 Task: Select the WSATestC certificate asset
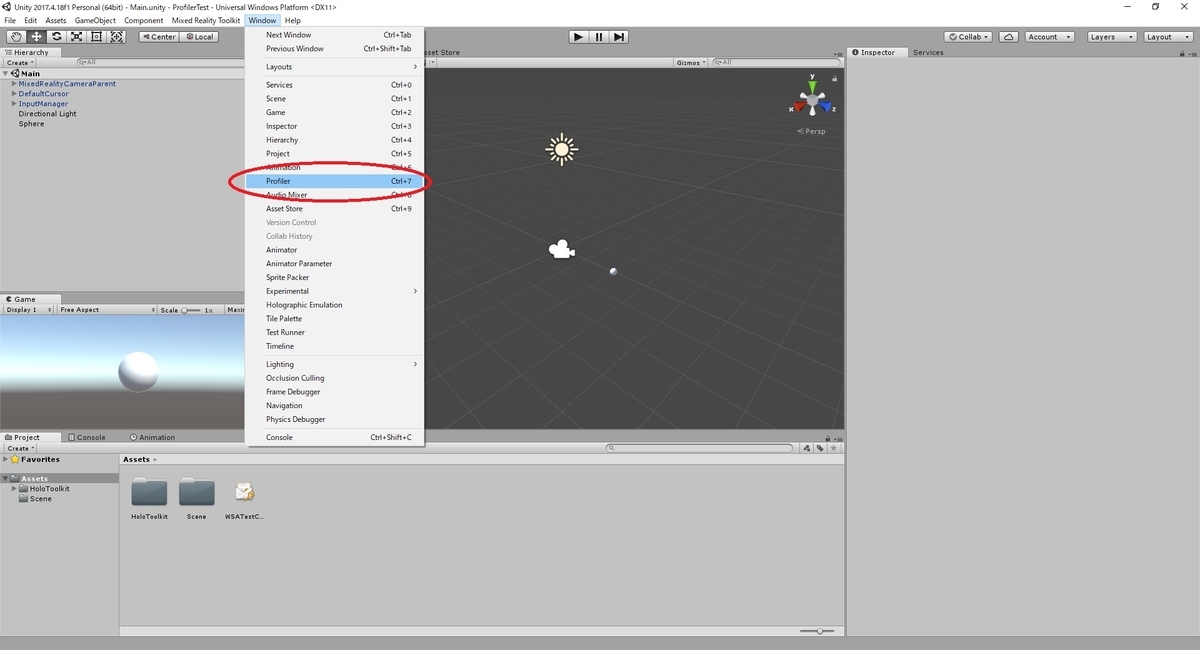point(244,493)
